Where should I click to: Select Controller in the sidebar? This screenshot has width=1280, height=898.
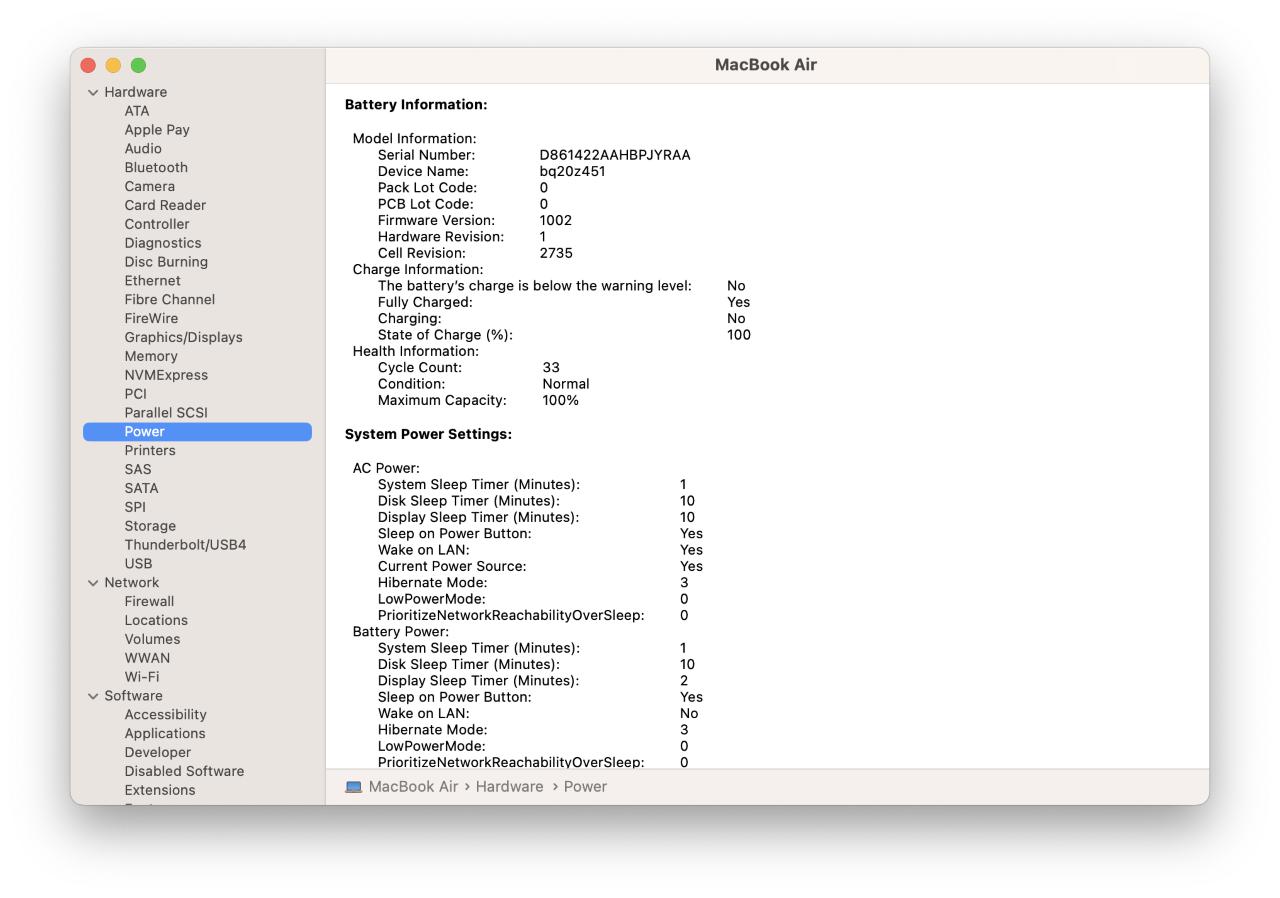pyautogui.click(x=157, y=224)
